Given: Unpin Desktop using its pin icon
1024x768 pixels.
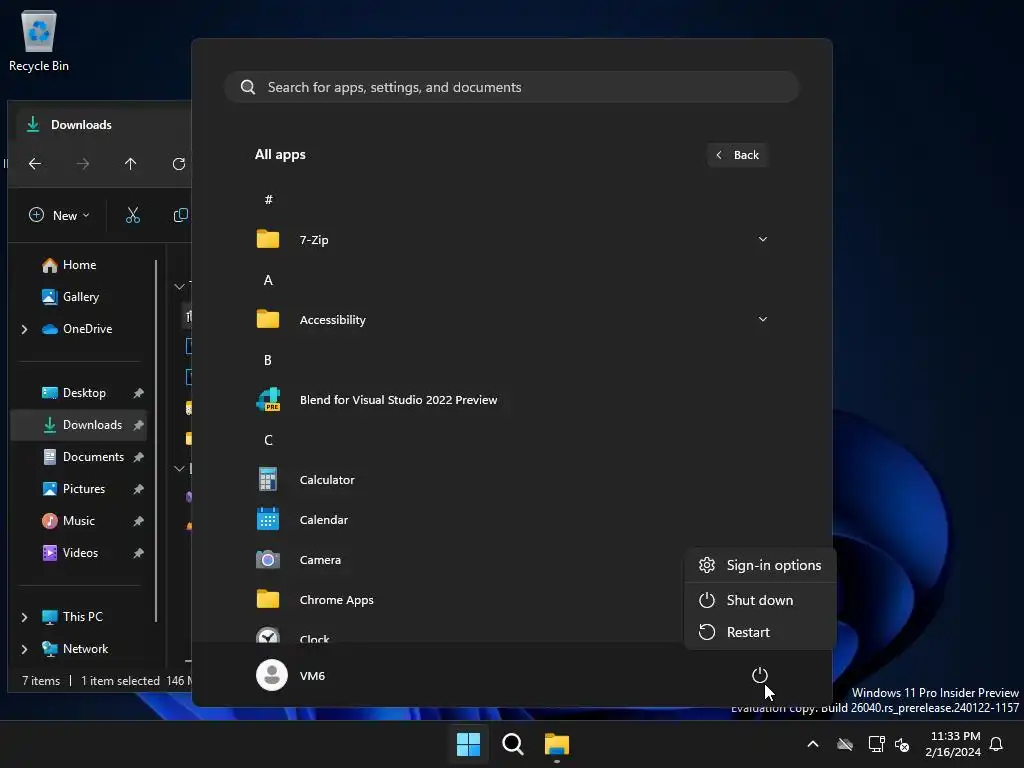Looking at the screenshot, I should pos(138,393).
